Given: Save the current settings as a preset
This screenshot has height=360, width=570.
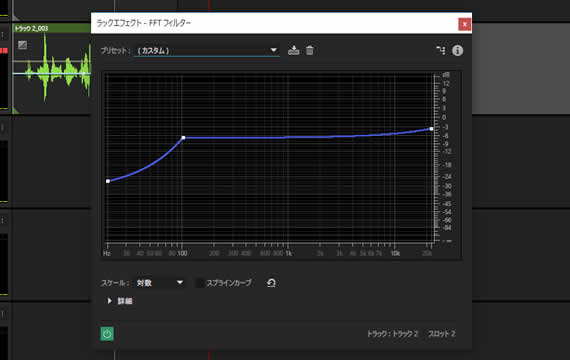Looking at the screenshot, I should (293, 50).
